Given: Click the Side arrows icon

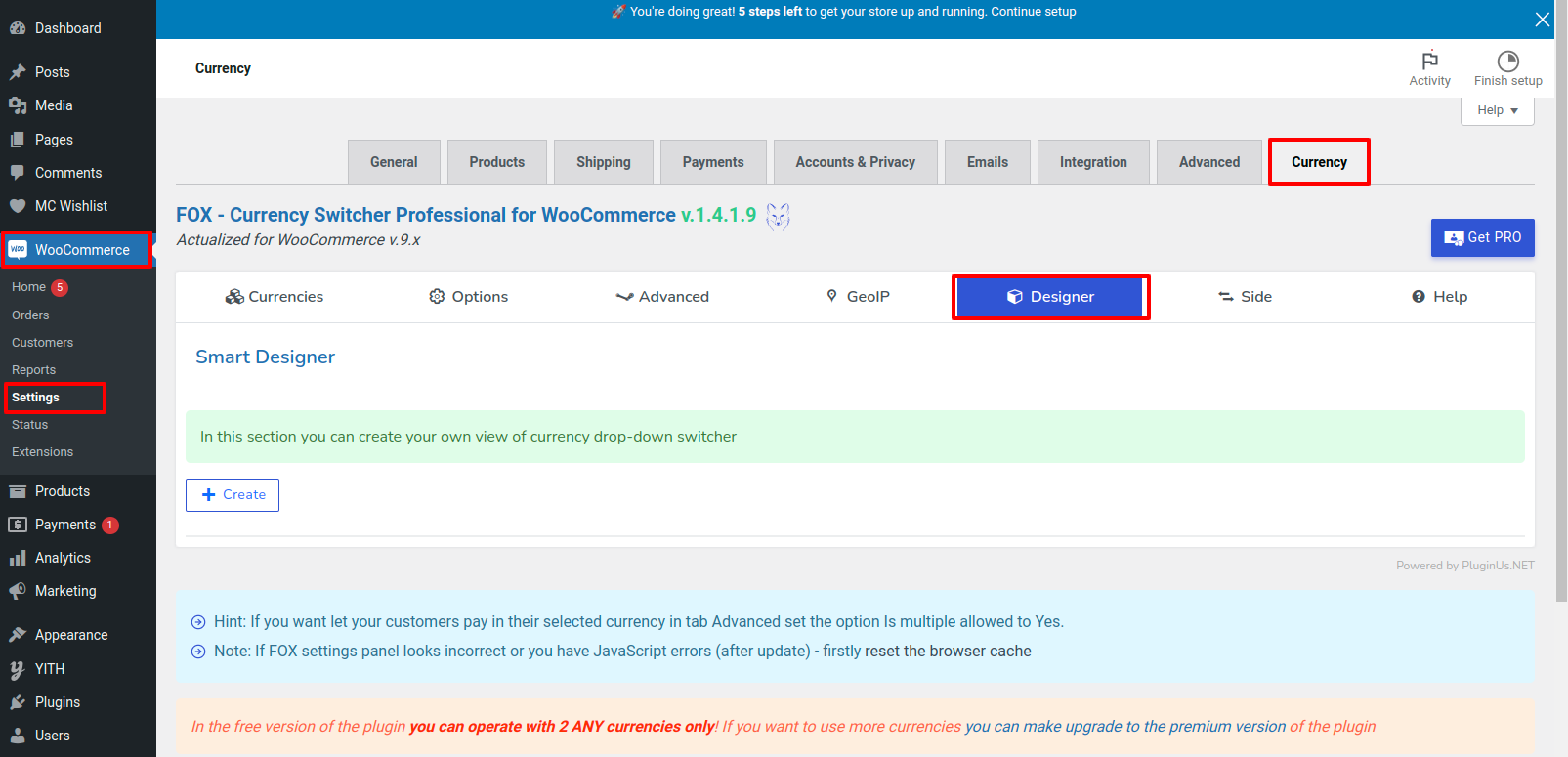Looking at the screenshot, I should pos(1226,297).
